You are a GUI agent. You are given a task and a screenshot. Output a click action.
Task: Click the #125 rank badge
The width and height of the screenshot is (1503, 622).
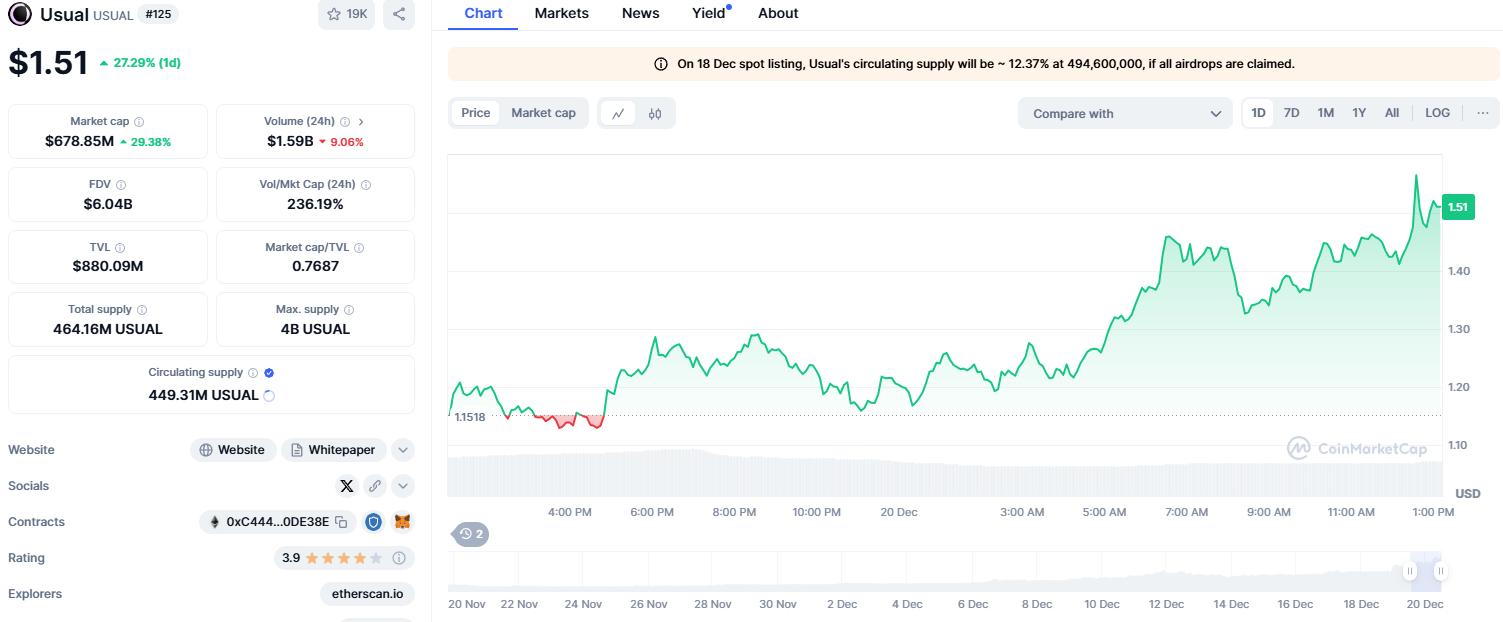coord(159,14)
